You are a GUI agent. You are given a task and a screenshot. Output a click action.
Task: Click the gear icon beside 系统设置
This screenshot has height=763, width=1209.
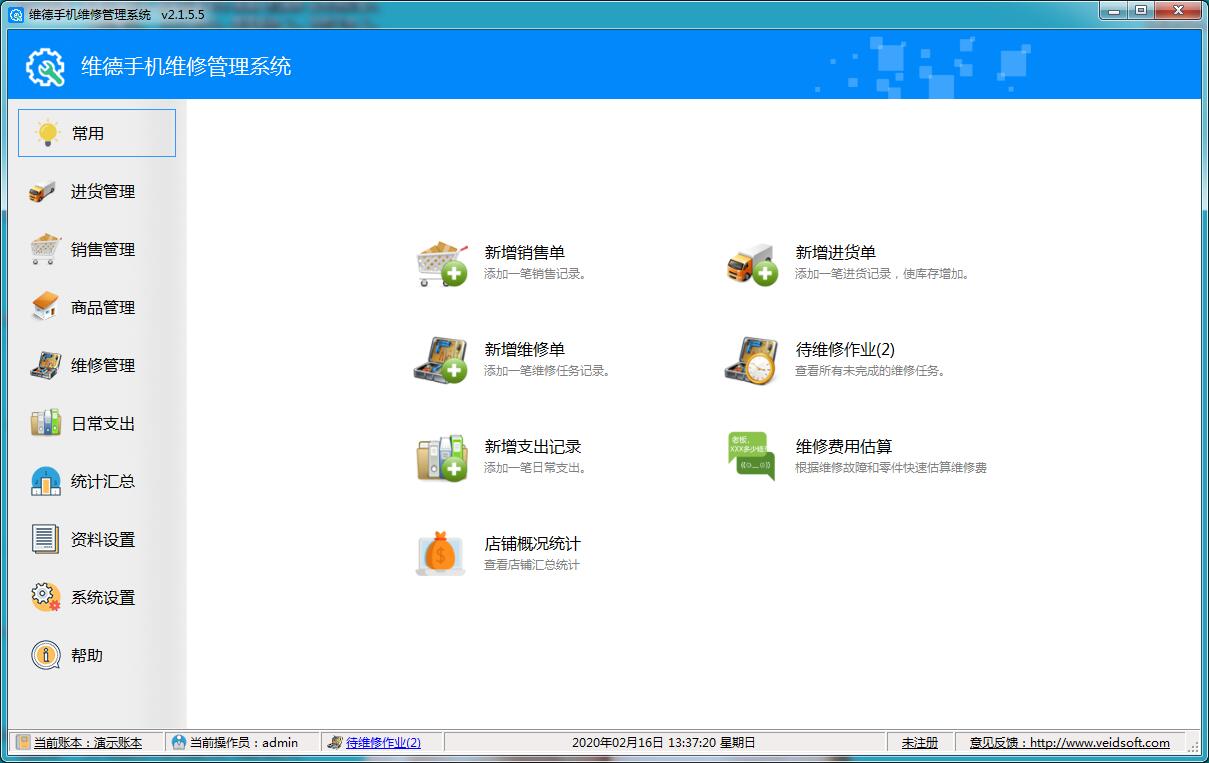(45, 597)
